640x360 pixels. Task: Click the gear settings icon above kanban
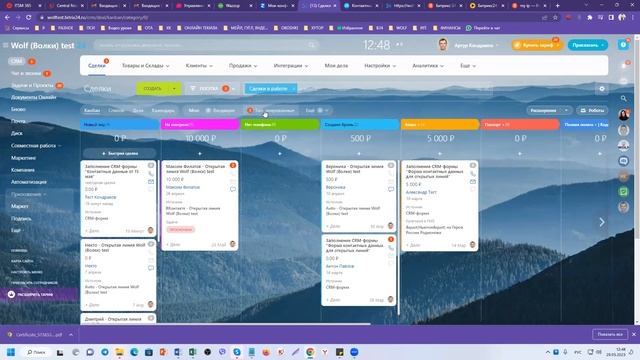(x=602, y=89)
